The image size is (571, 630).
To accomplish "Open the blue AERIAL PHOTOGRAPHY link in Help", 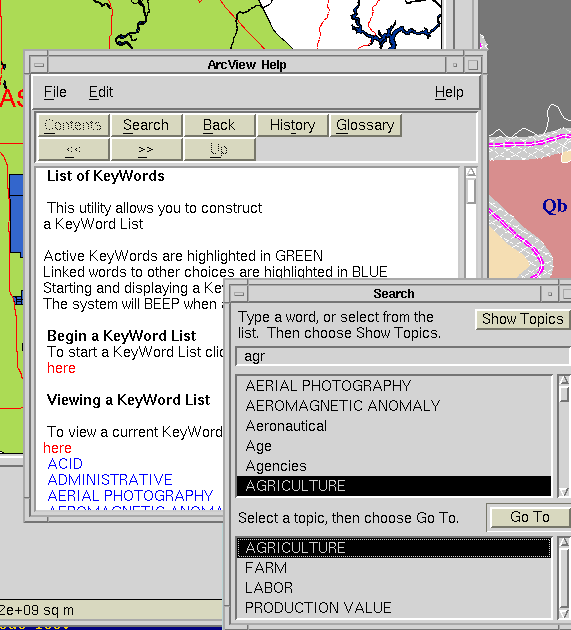I will tap(130, 496).
